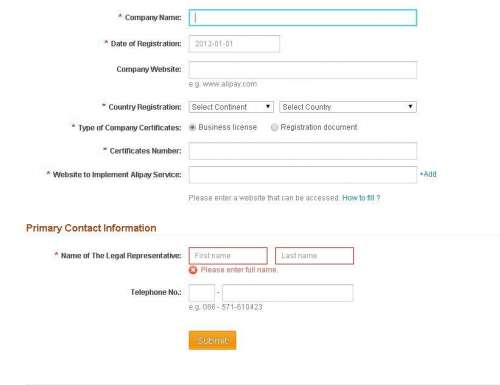This screenshot has width=500, height=385.
Task: Open the How to fill link
Action: coord(361,198)
